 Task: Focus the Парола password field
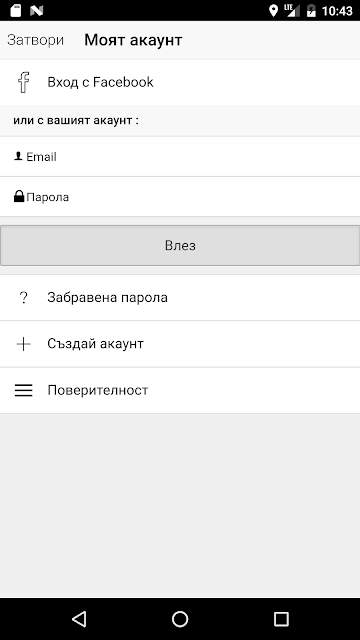pos(180,197)
